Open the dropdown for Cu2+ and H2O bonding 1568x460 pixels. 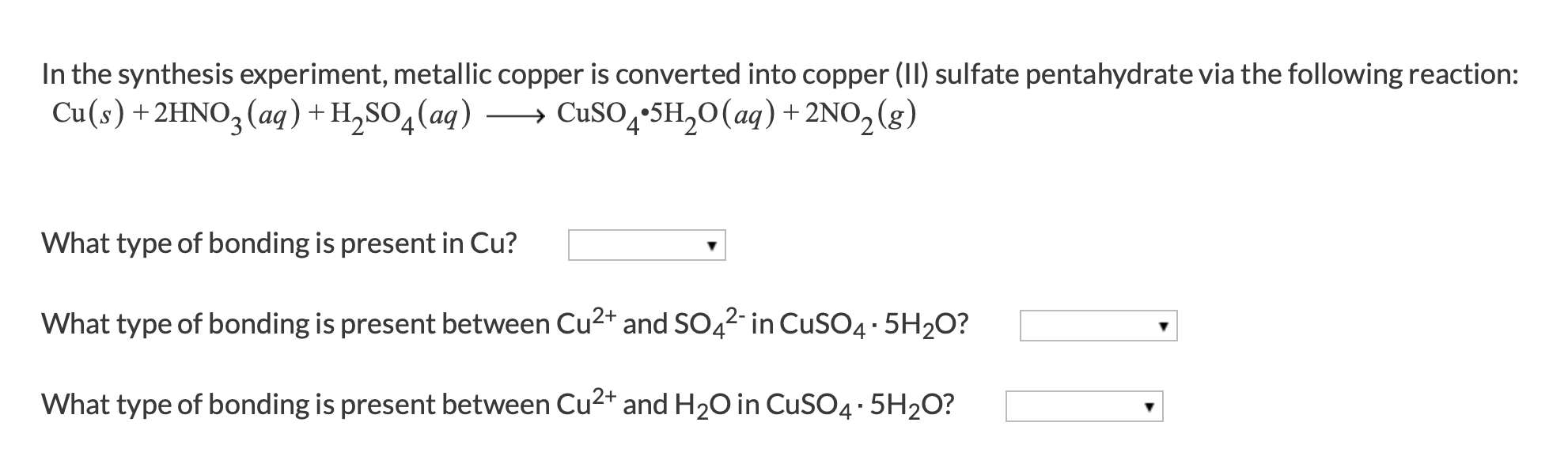pyautogui.click(x=1084, y=404)
